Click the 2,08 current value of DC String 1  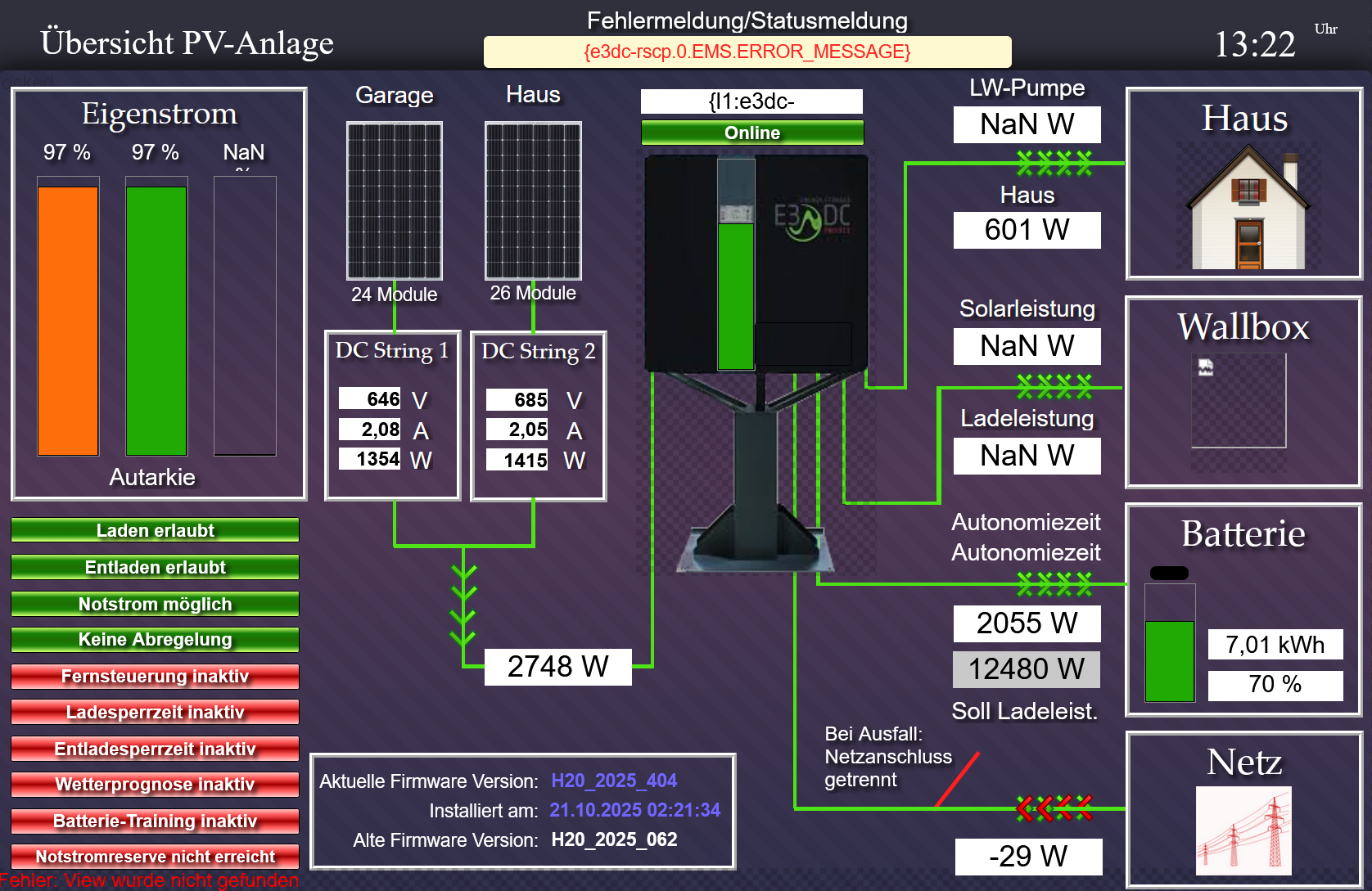click(x=370, y=429)
